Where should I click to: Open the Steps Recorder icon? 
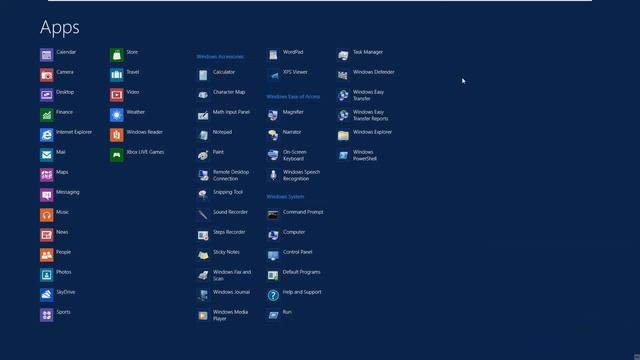(203, 235)
